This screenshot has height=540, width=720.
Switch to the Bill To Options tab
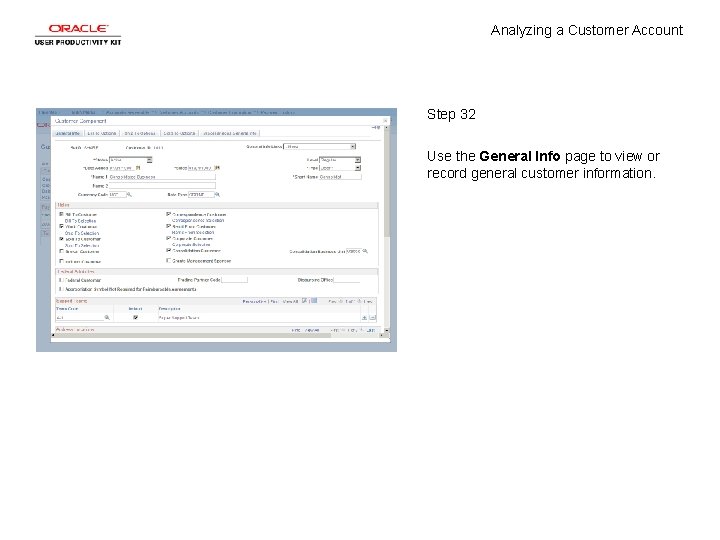pos(101,133)
